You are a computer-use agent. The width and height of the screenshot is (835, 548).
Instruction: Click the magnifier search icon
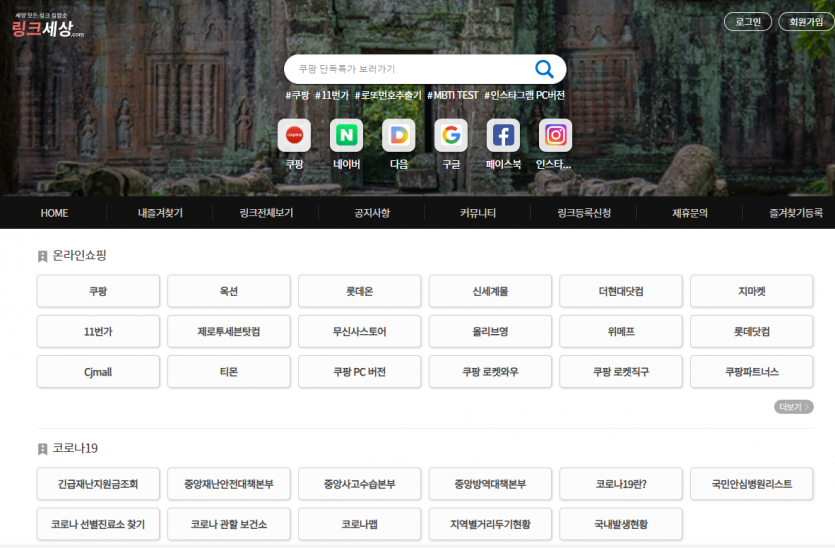coord(544,69)
